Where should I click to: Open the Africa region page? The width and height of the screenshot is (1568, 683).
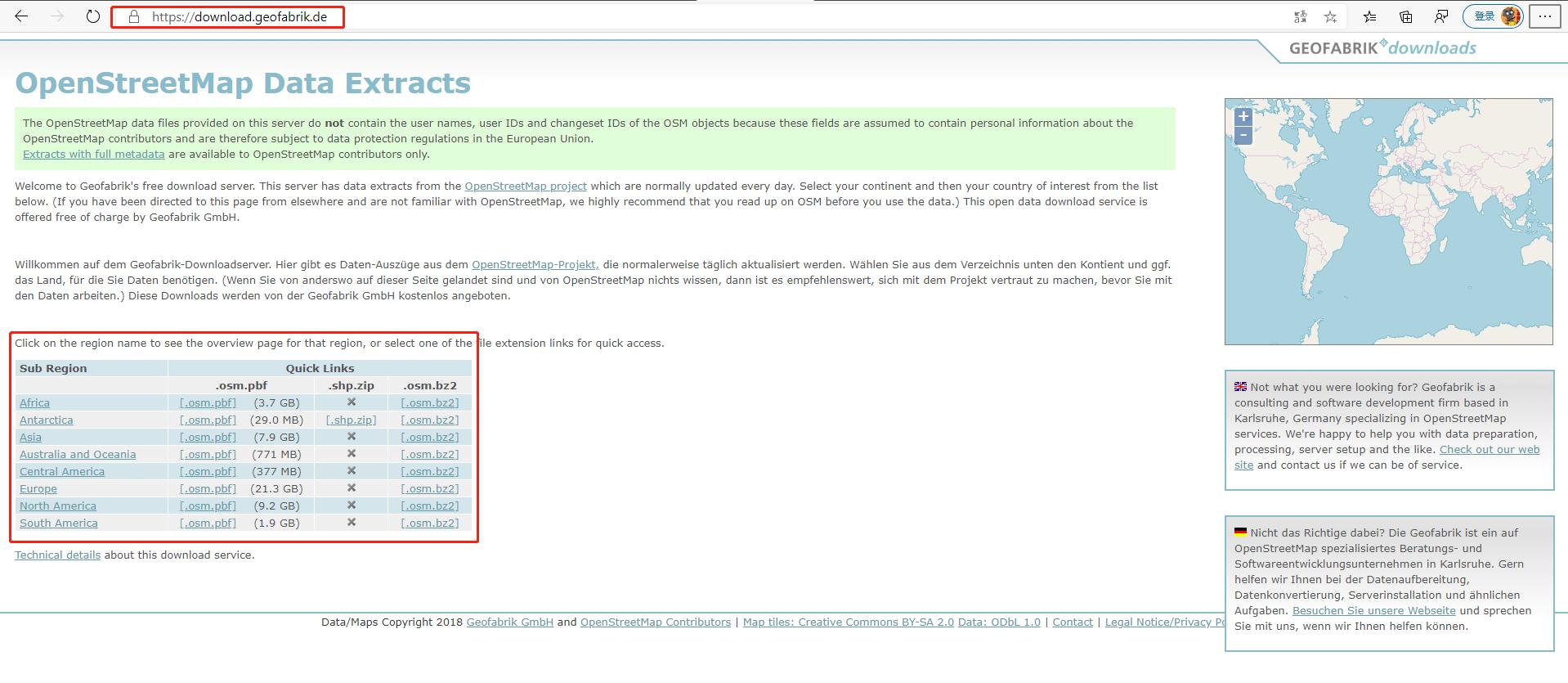point(34,402)
